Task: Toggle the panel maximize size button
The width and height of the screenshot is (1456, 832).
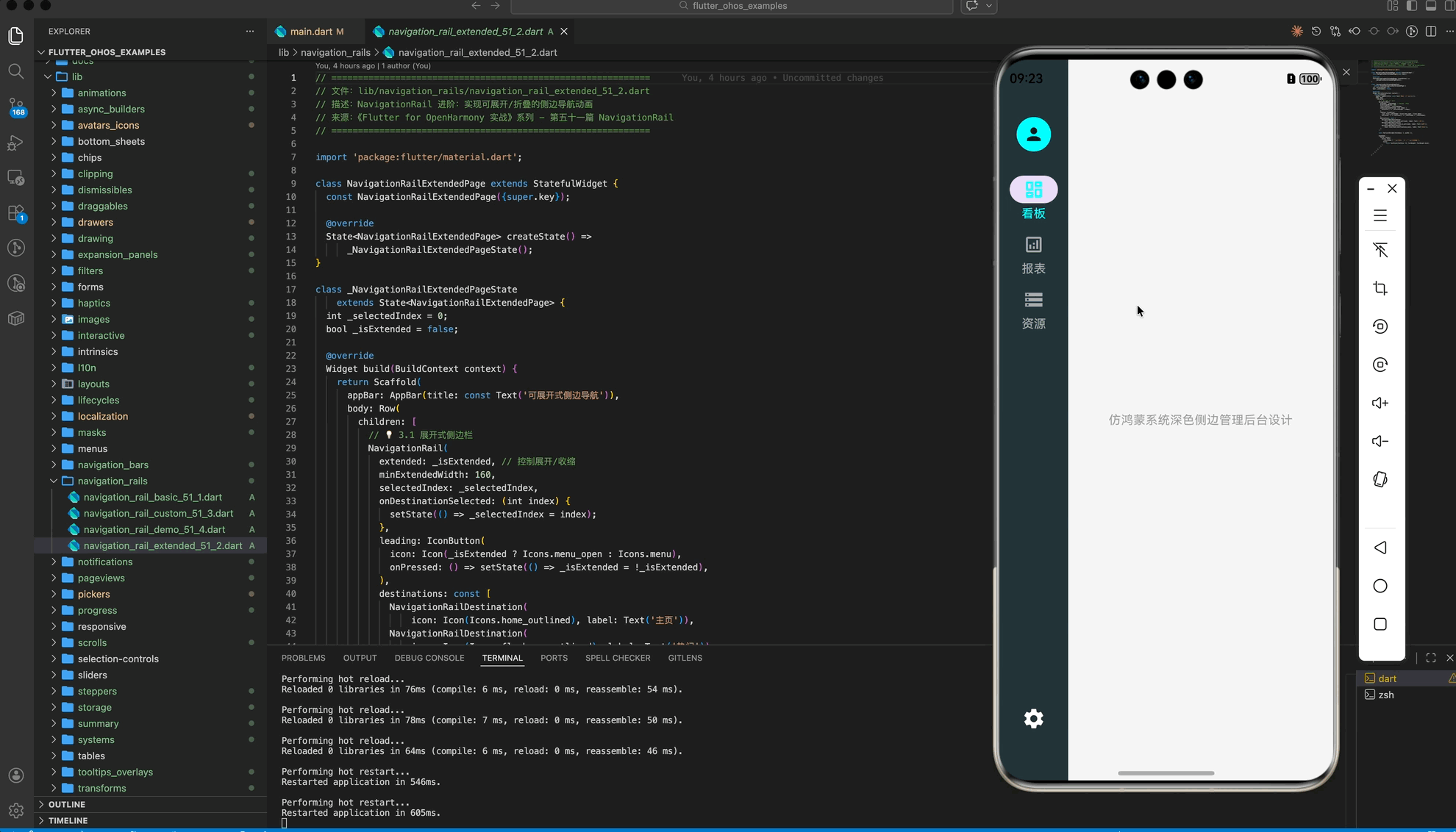Action: coord(1430,658)
